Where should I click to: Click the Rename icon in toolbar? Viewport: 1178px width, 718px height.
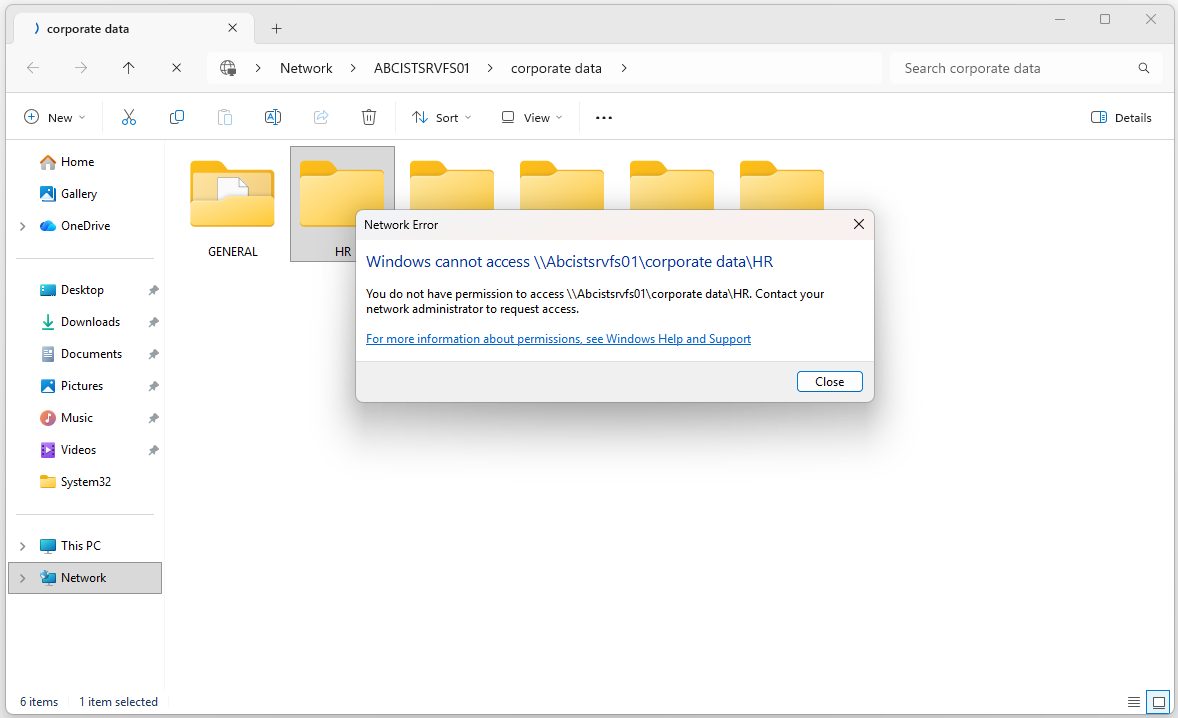[x=273, y=117]
